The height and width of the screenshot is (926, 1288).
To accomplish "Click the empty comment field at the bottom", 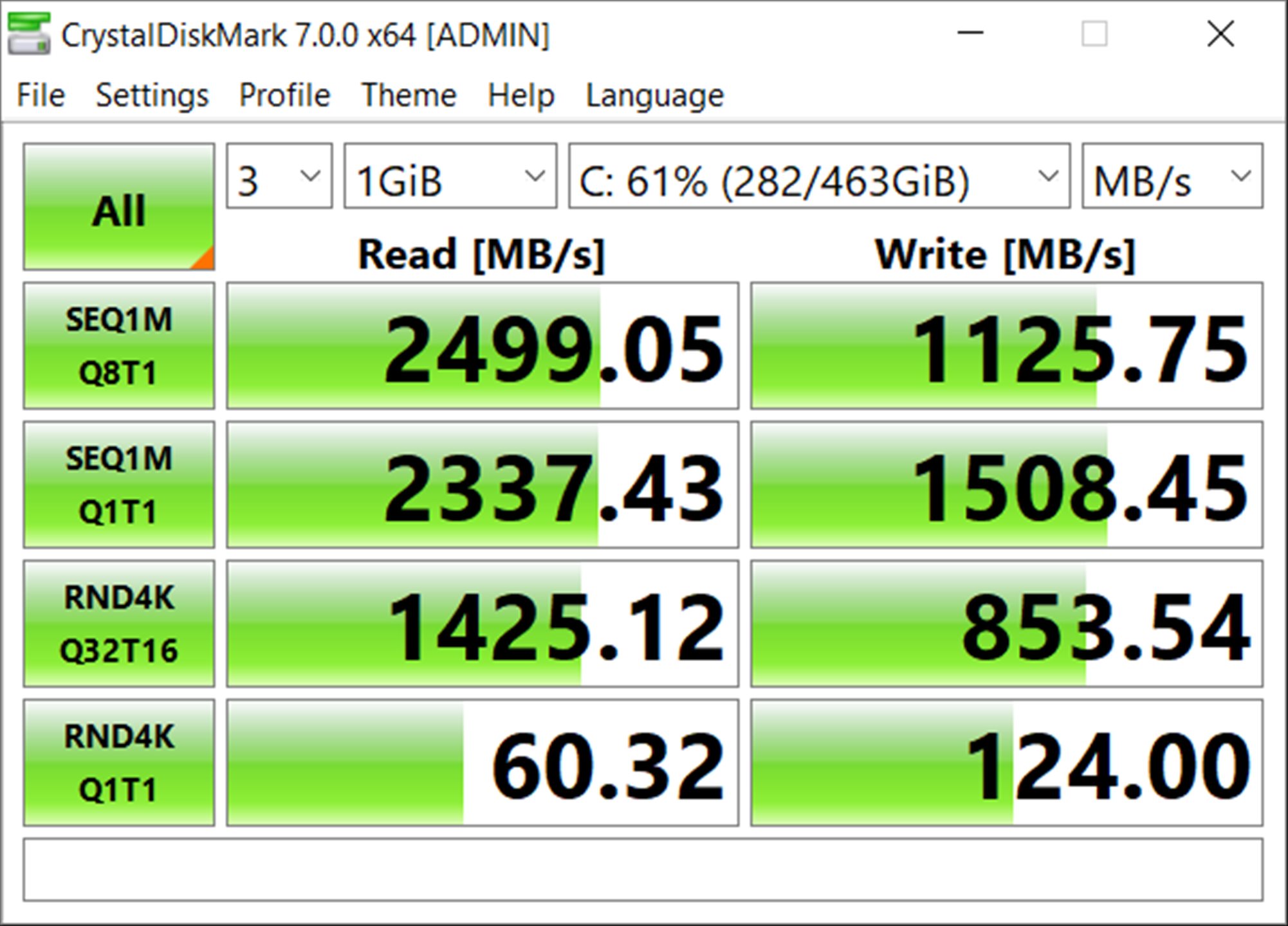I will point(643,869).
